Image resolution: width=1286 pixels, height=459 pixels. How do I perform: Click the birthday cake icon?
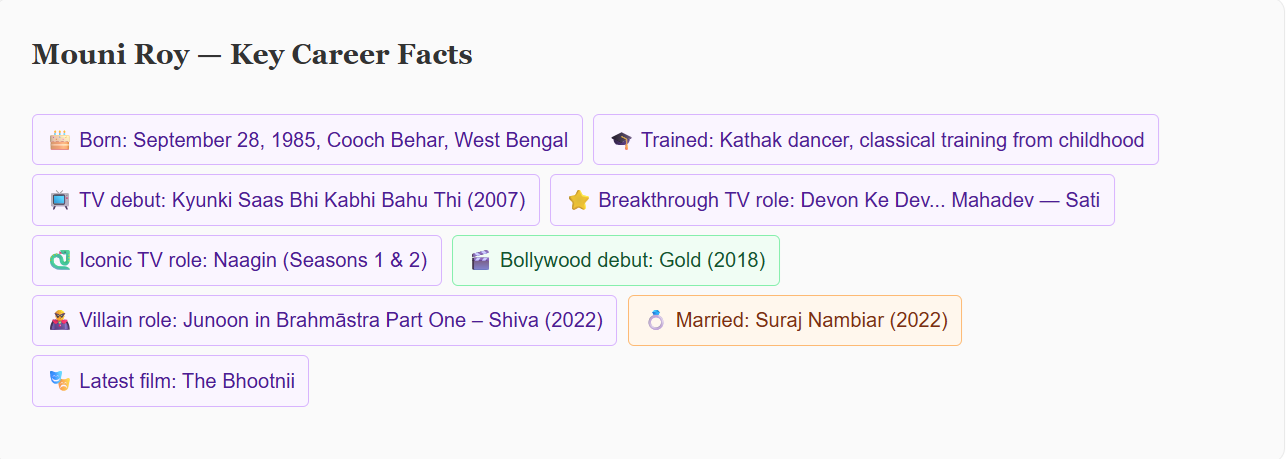60,140
